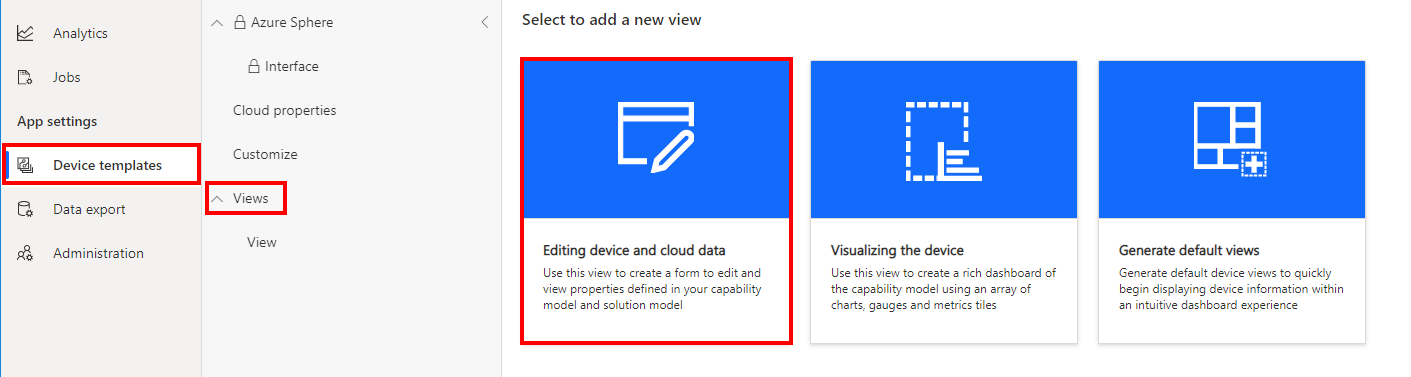Collapse the Views section chevron
This screenshot has height=377, width=1411.
[x=218, y=198]
